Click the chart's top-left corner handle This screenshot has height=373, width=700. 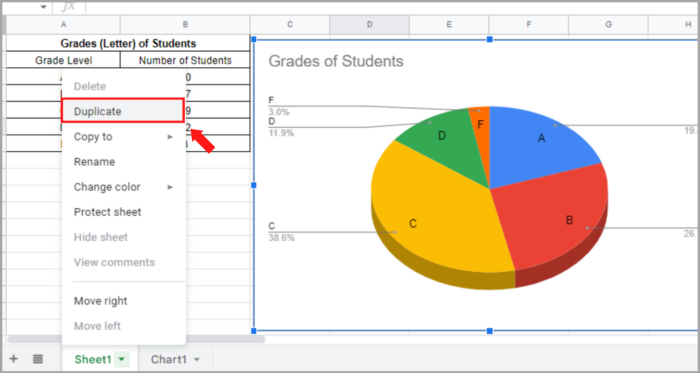(x=254, y=40)
